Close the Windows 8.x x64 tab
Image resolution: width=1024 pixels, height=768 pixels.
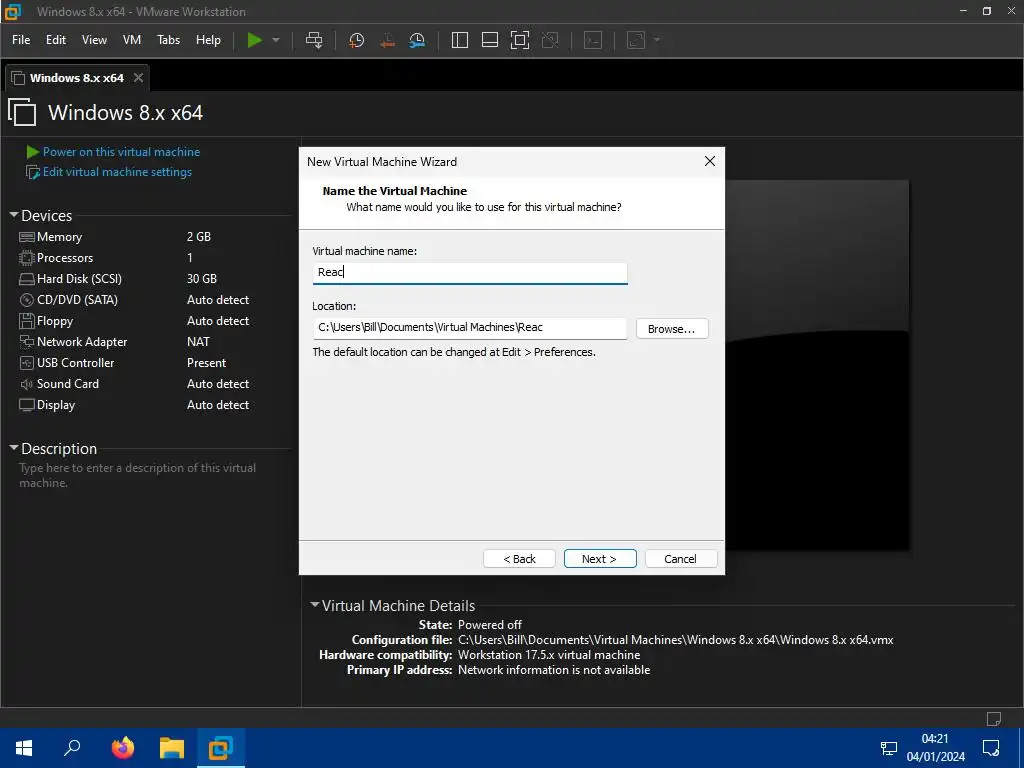(x=138, y=78)
